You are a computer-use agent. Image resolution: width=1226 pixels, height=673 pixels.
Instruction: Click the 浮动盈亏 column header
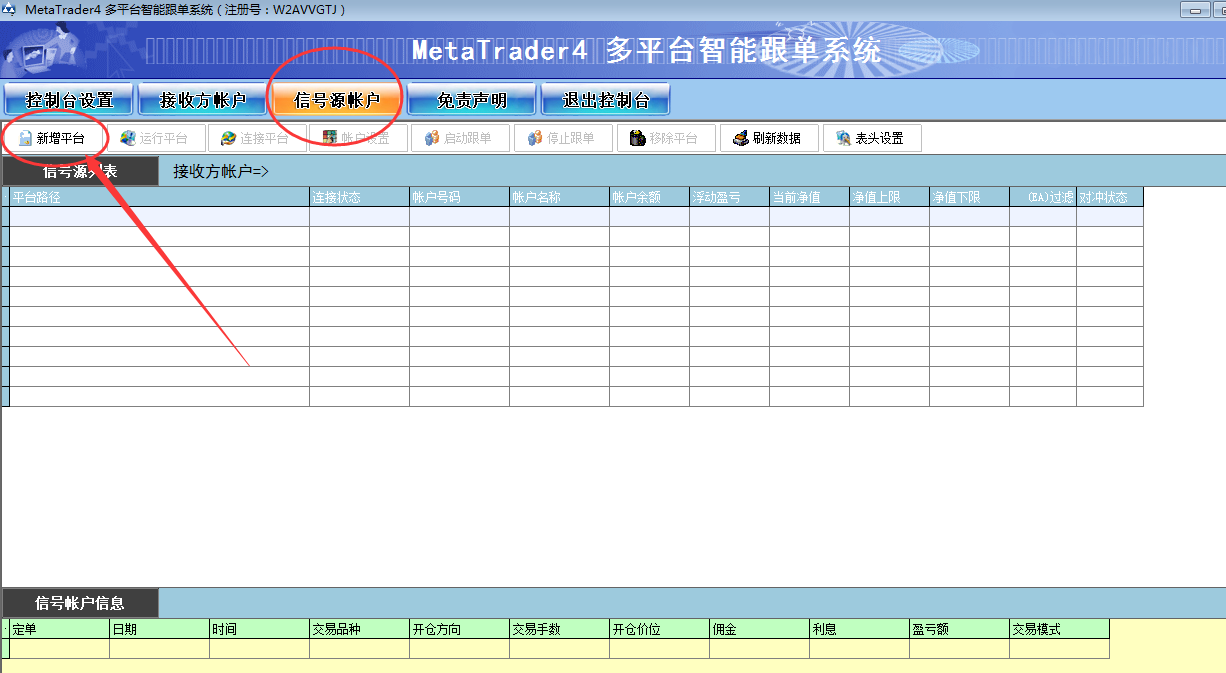[730, 197]
